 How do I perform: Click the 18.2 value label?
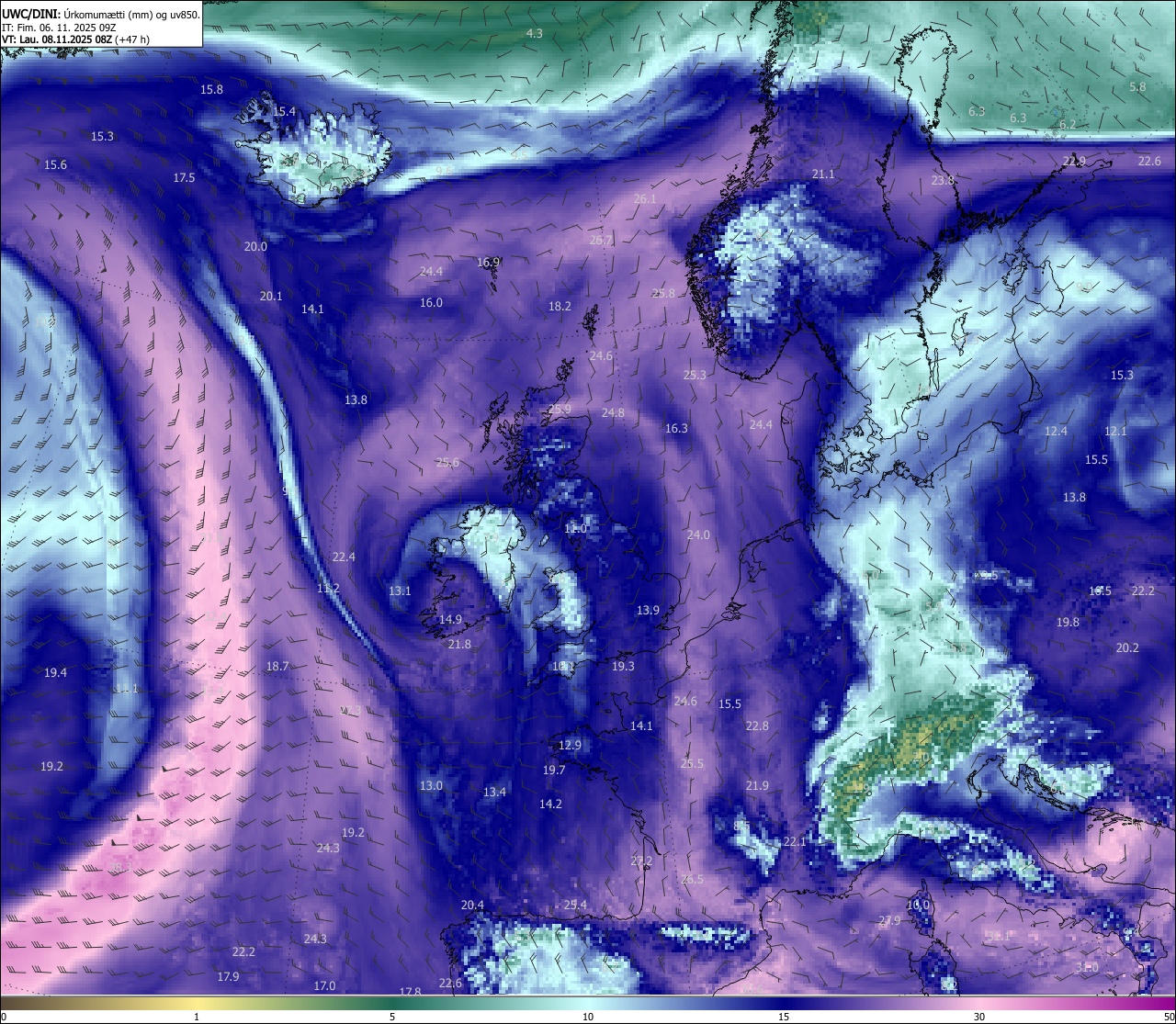coord(560,306)
